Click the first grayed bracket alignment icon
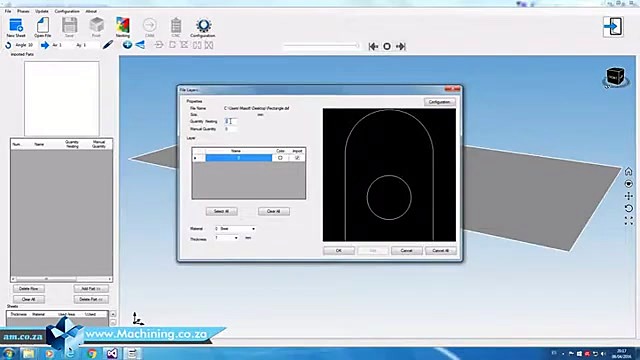The image size is (640, 360). click(x=172, y=45)
